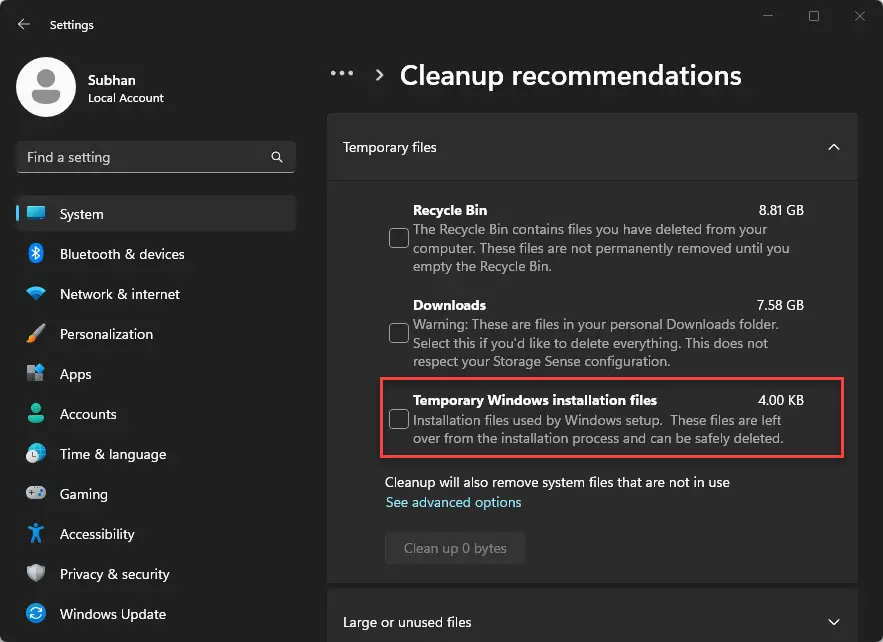Select the Personalization brush icon
The height and width of the screenshot is (642, 883).
click(x=36, y=334)
